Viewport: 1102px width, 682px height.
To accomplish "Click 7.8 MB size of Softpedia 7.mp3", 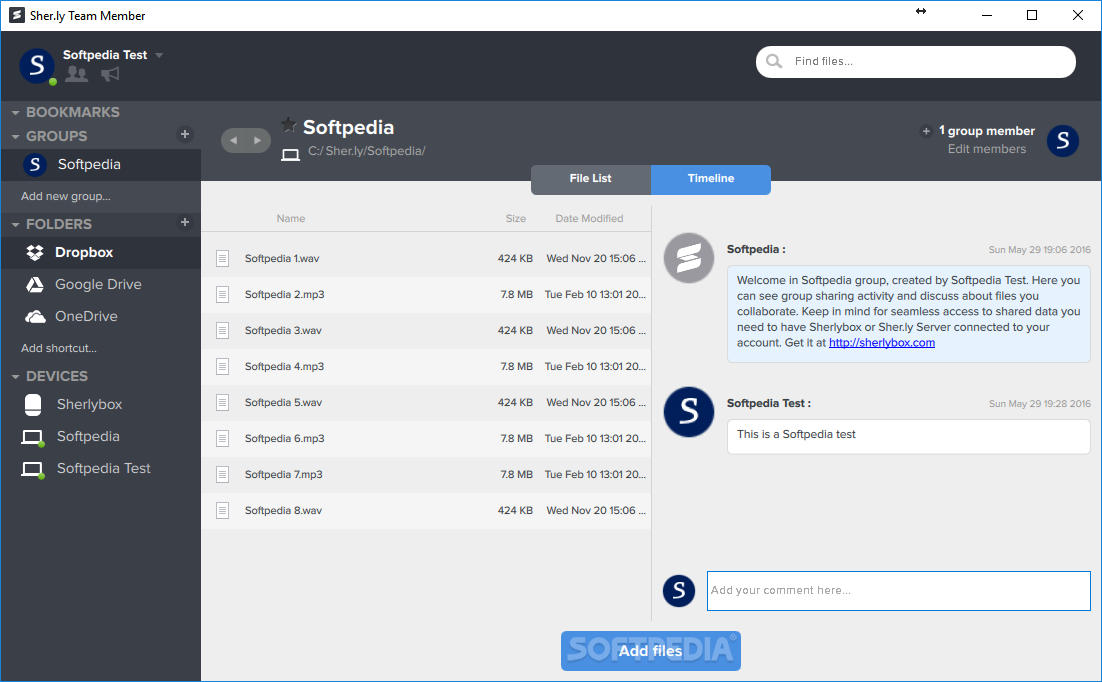I will [x=517, y=475].
